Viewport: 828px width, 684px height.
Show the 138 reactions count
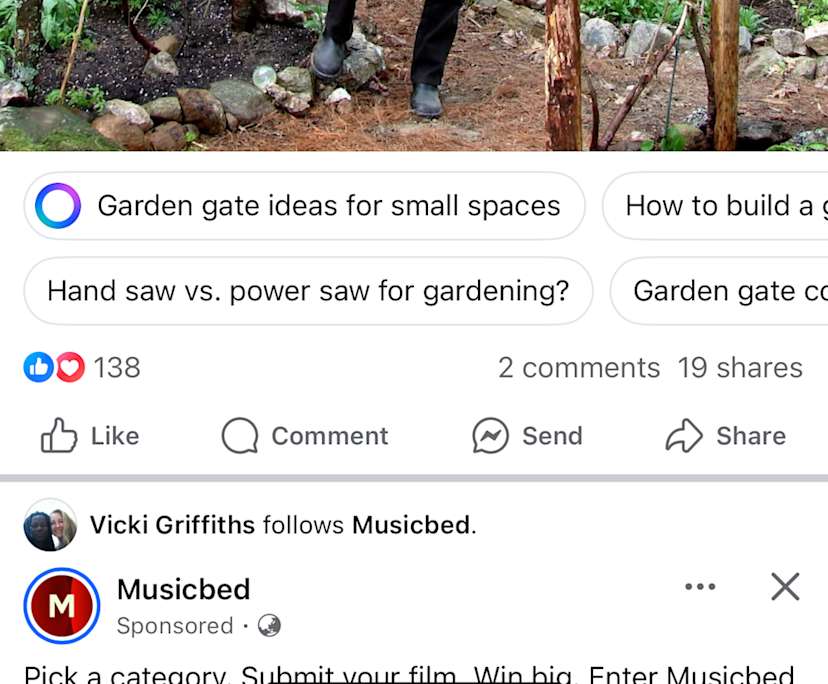tap(117, 368)
